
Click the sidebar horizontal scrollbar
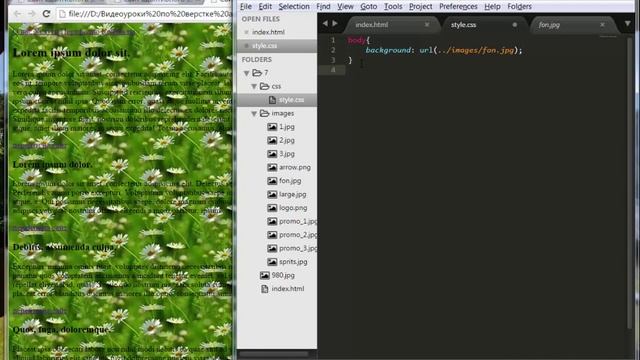point(273,353)
